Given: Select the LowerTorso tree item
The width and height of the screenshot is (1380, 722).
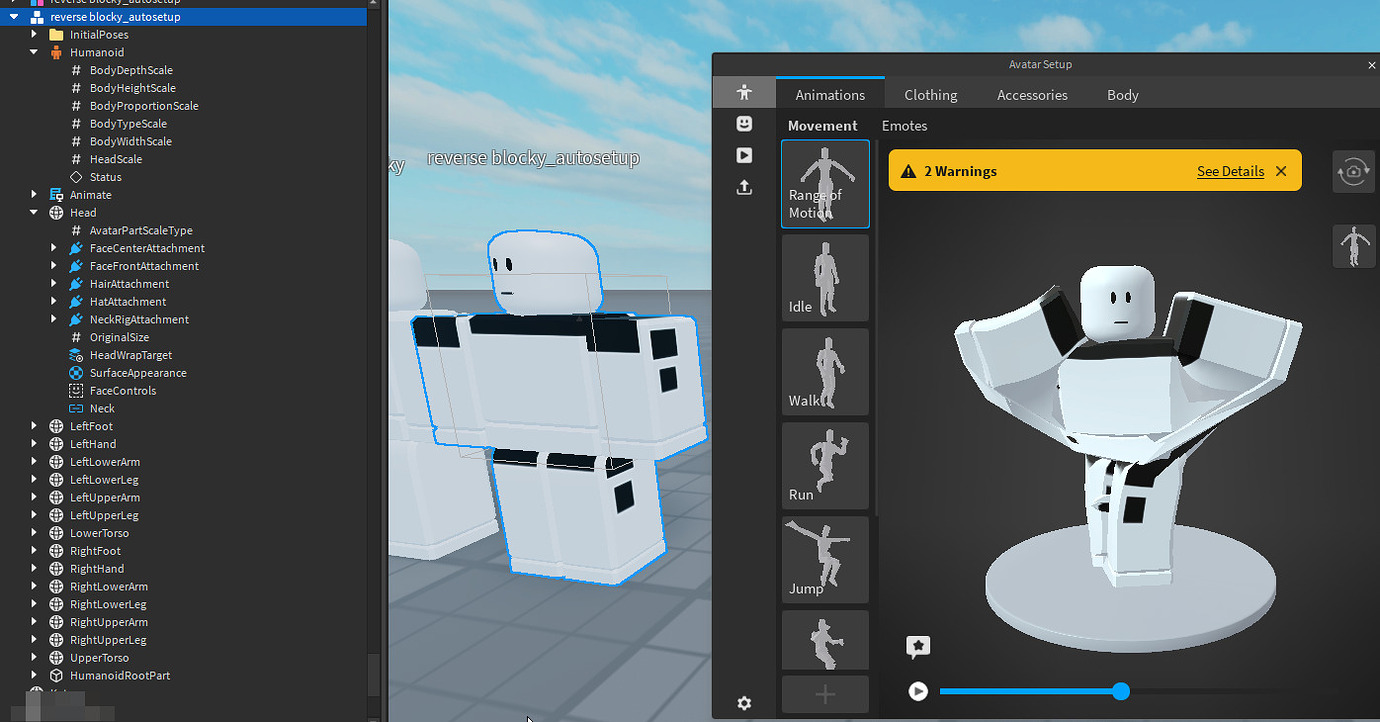Looking at the screenshot, I should pos(99,533).
